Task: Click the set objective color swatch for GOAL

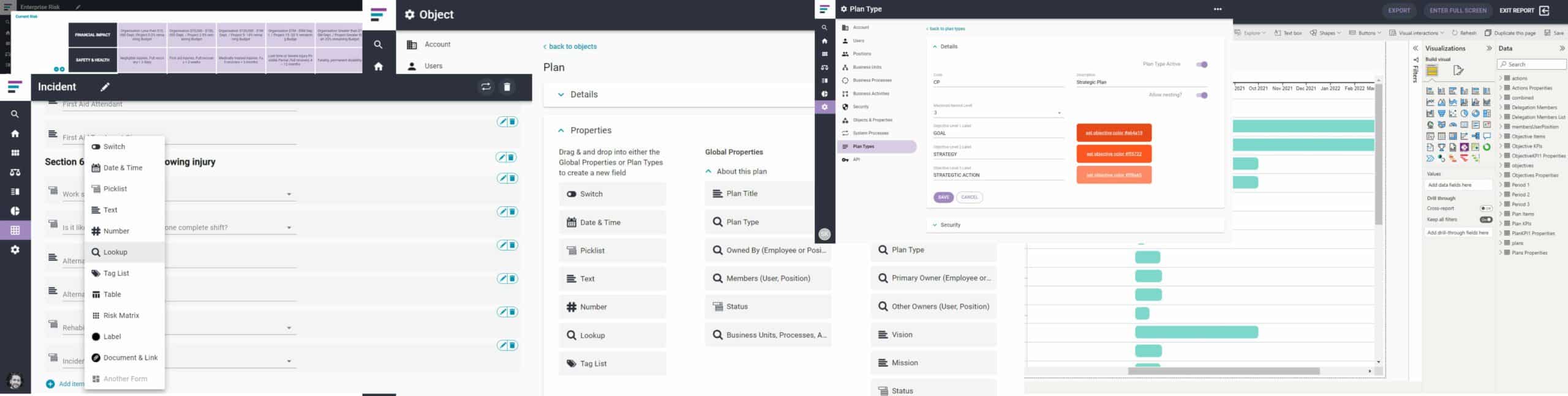Action: pos(1114,133)
